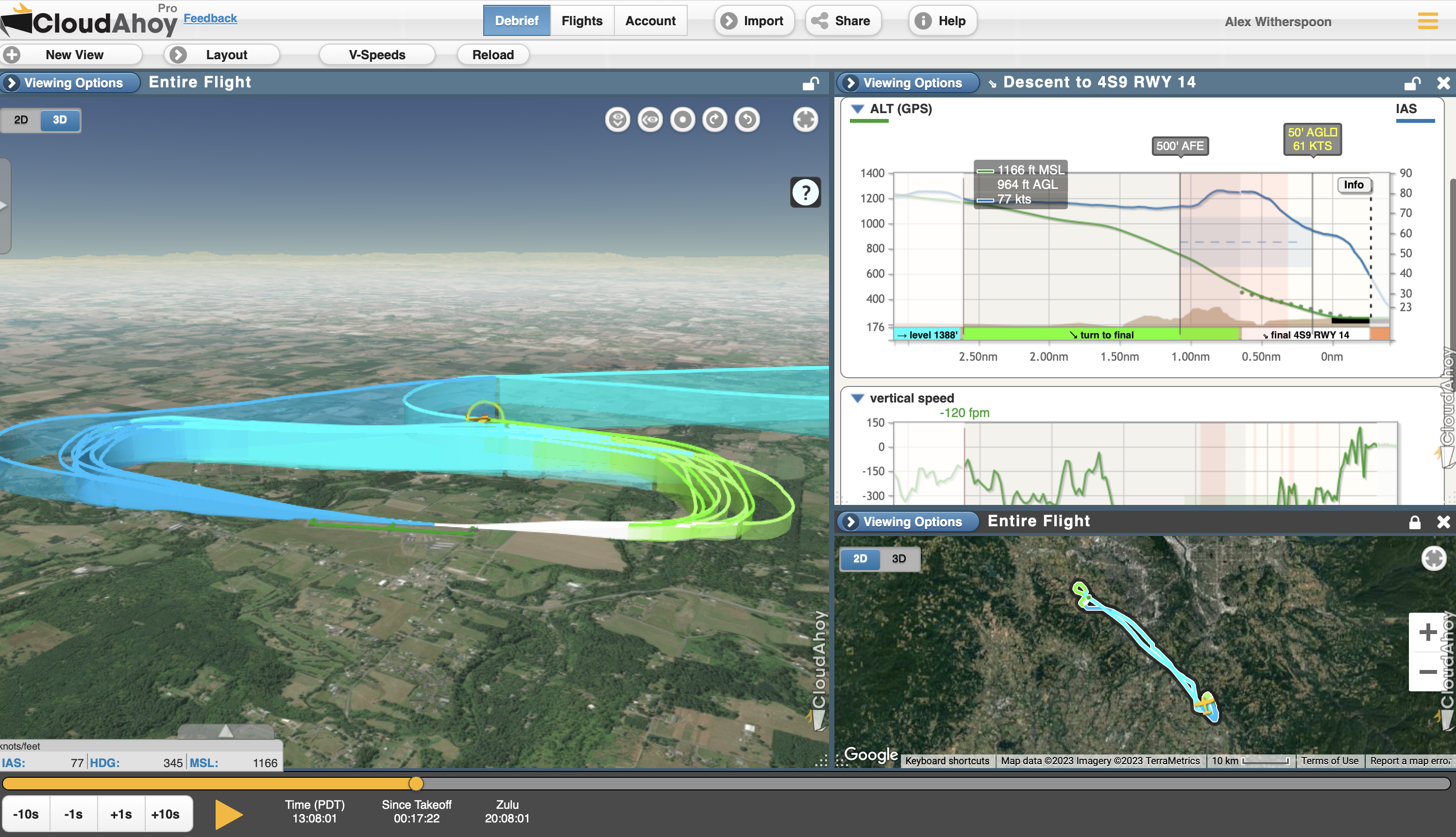Open the Flights tab
Viewport: 1456px width, 837px height.
pos(581,21)
